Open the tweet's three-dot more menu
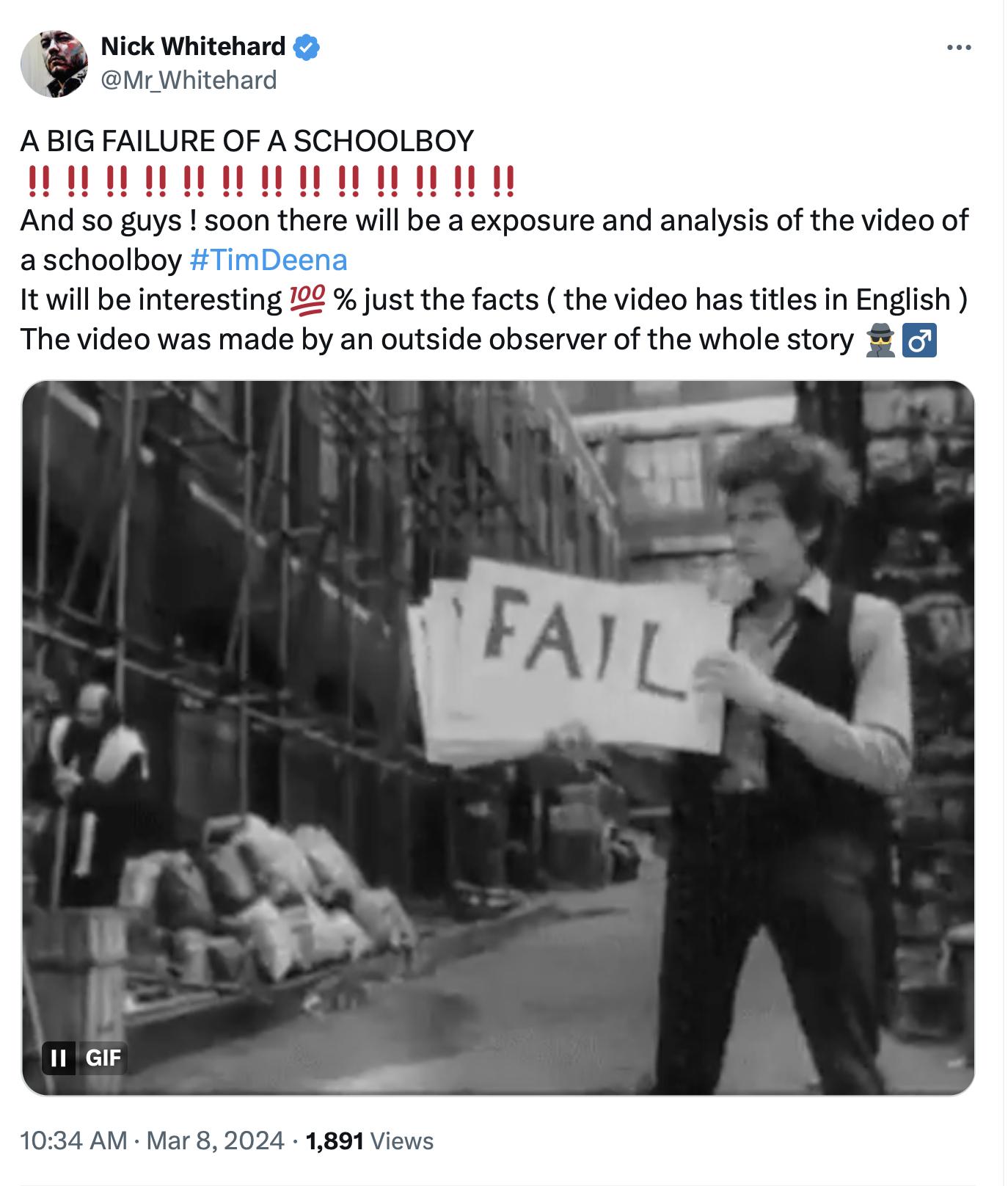 958,48
